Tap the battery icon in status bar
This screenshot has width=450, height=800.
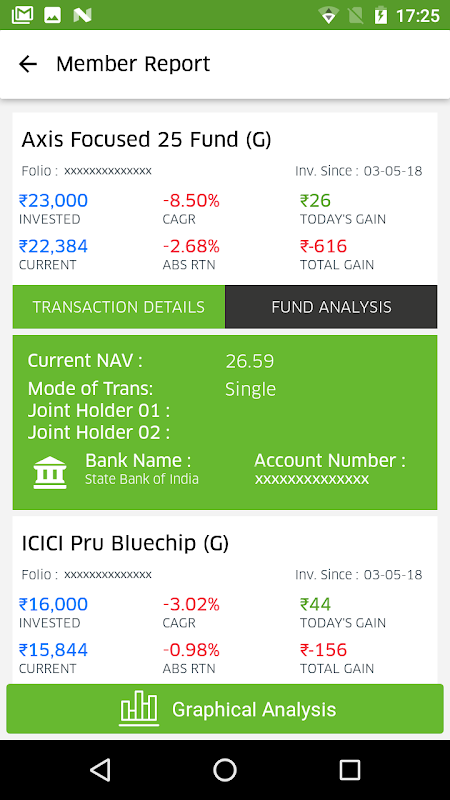coord(381,15)
